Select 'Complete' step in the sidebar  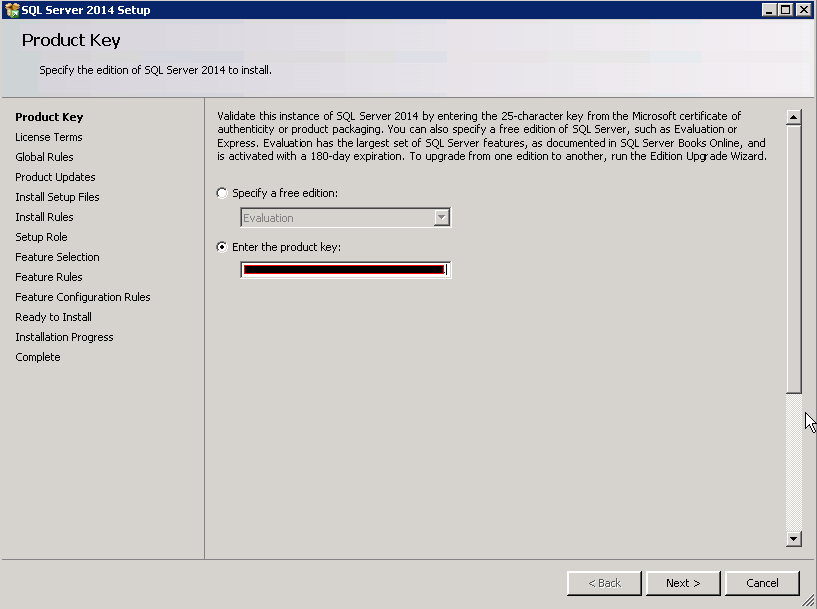pos(38,357)
